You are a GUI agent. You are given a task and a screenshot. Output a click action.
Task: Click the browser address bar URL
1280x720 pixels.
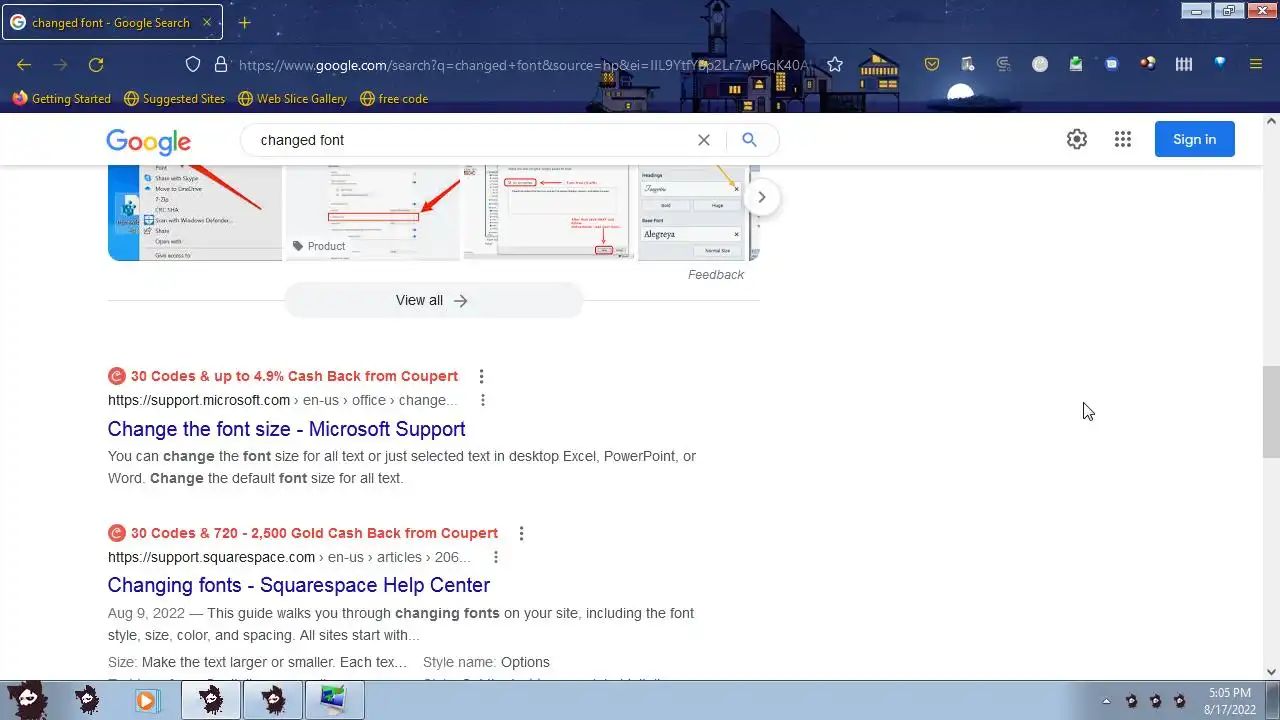(x=524, y=65)
